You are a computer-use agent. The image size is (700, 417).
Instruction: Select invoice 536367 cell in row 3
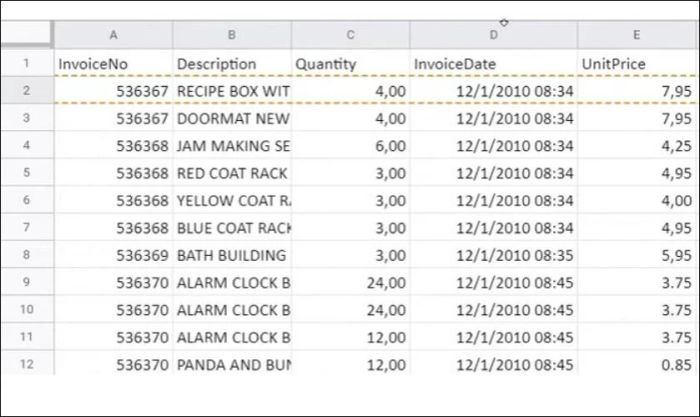113,118
